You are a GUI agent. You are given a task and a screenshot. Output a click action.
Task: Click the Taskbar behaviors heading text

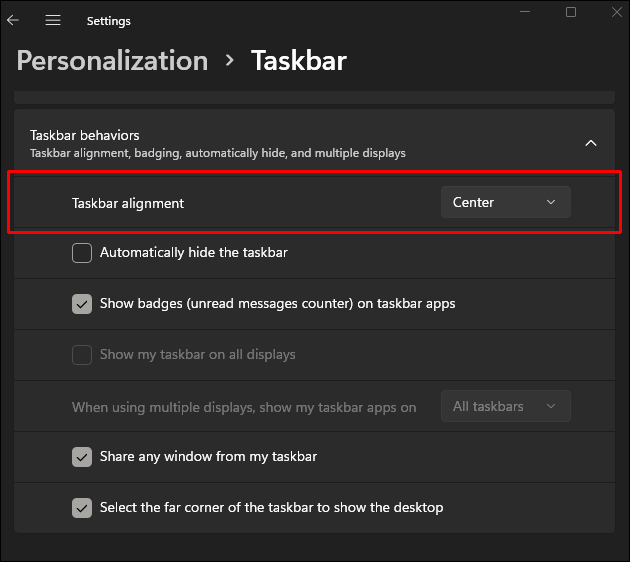point(85,135)
